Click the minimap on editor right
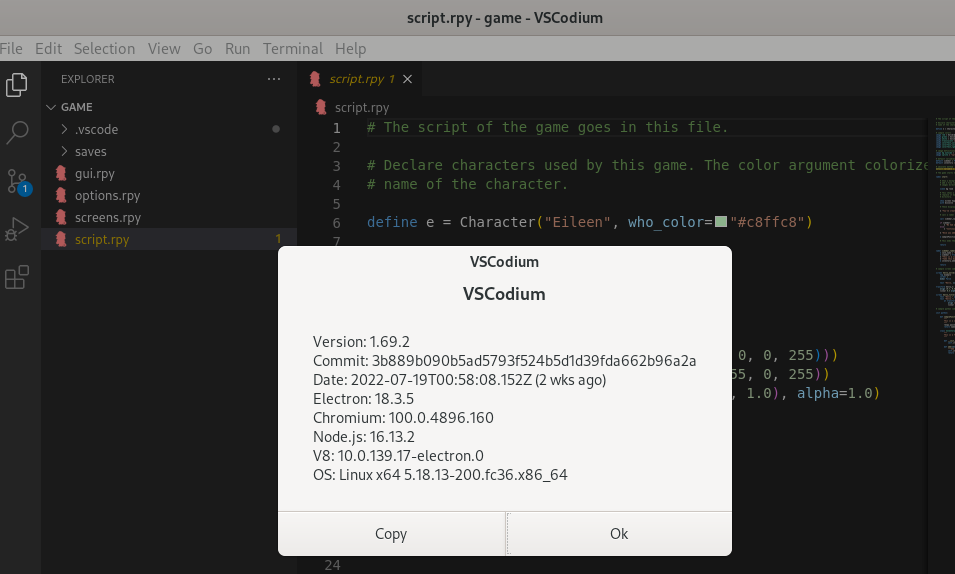 [945, 238]
